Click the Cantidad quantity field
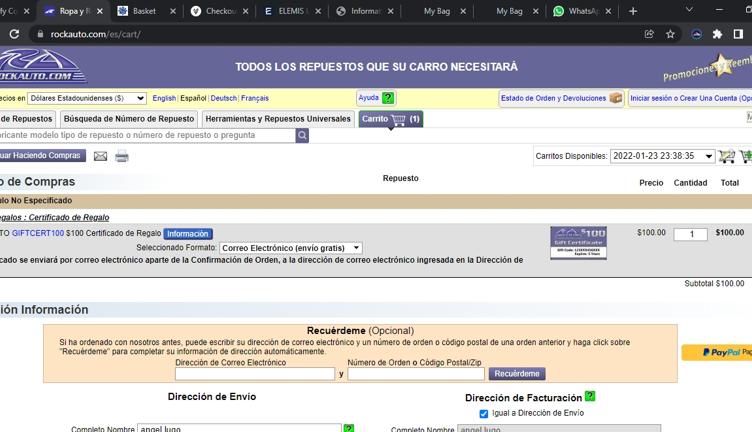This screenshot has height=432, width=752. (691, 234)
